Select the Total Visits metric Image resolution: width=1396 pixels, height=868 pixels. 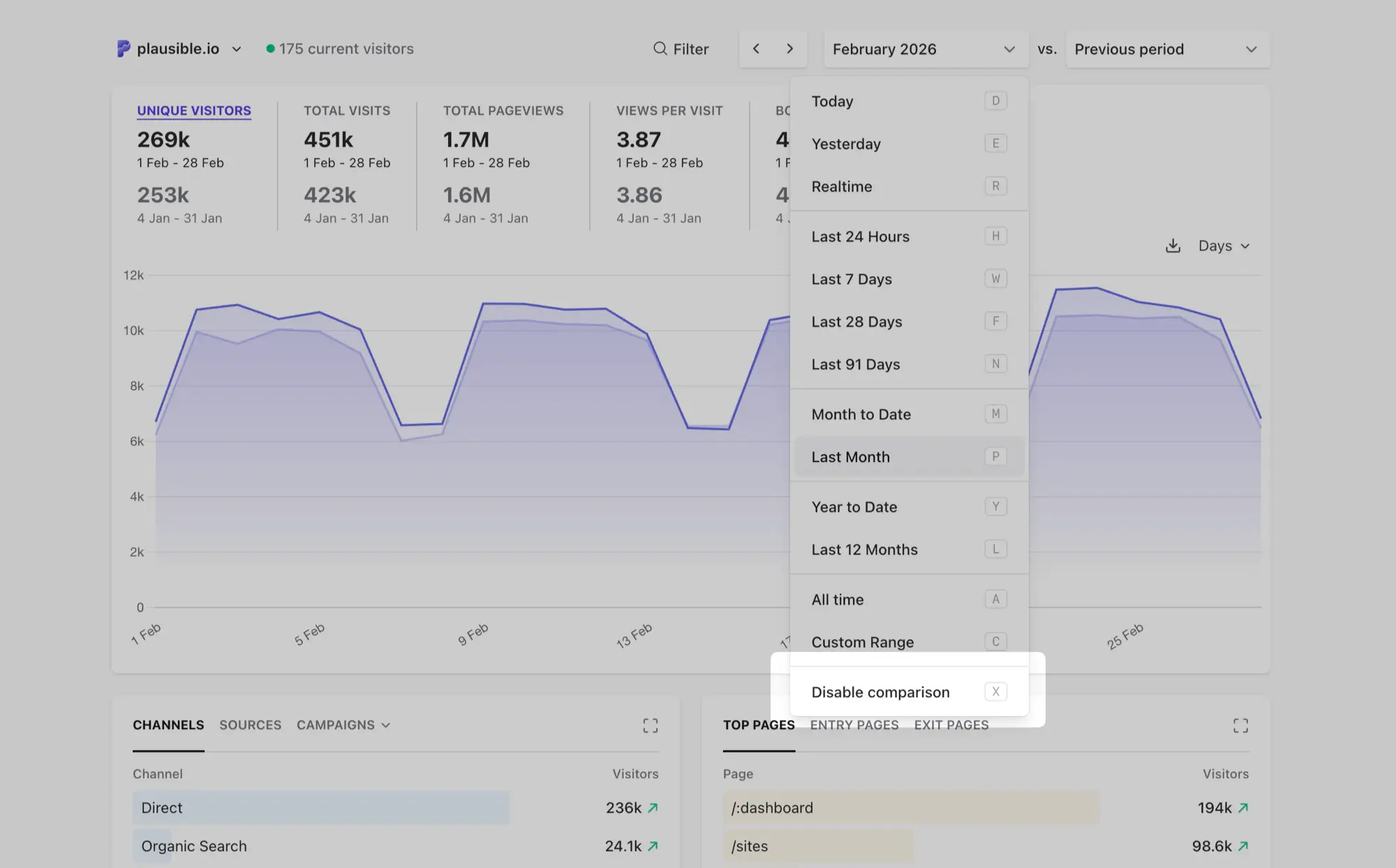pyautogui.click(x=346, y=111)
